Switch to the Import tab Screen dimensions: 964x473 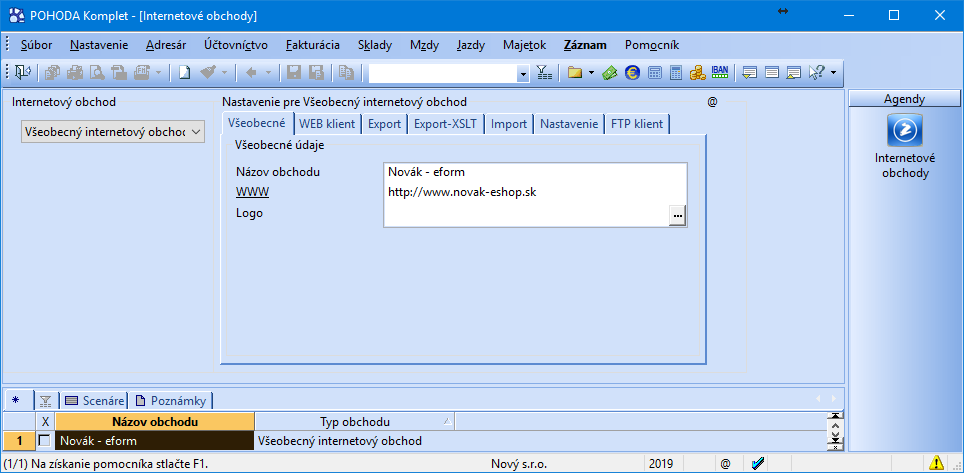[x=508, y=124]
